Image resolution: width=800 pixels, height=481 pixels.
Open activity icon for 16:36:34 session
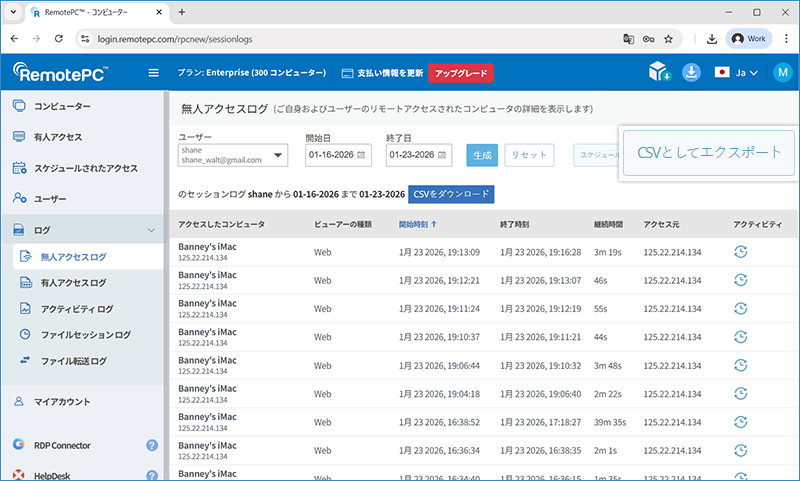coord(740,450)
